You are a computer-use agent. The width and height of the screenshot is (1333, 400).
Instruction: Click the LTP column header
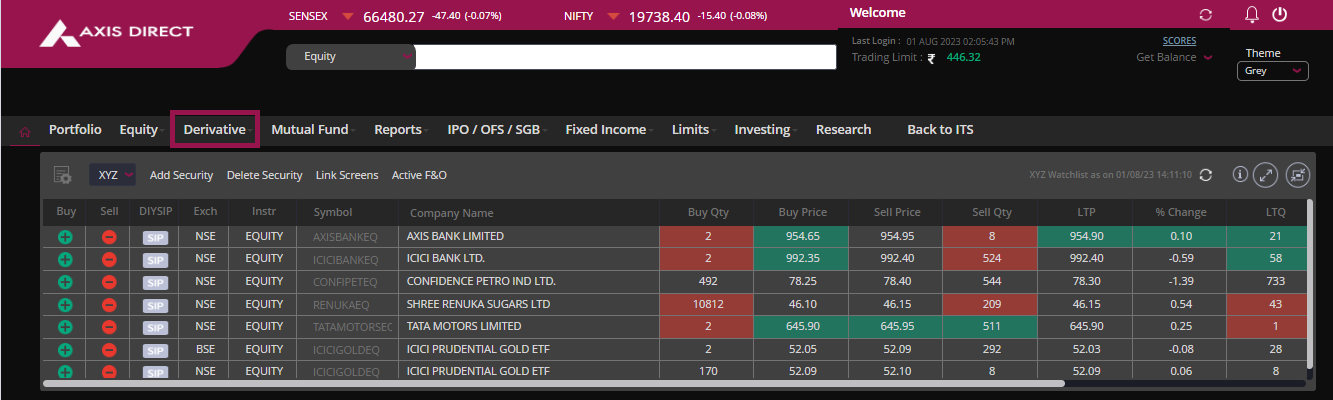pos(1084,212)
